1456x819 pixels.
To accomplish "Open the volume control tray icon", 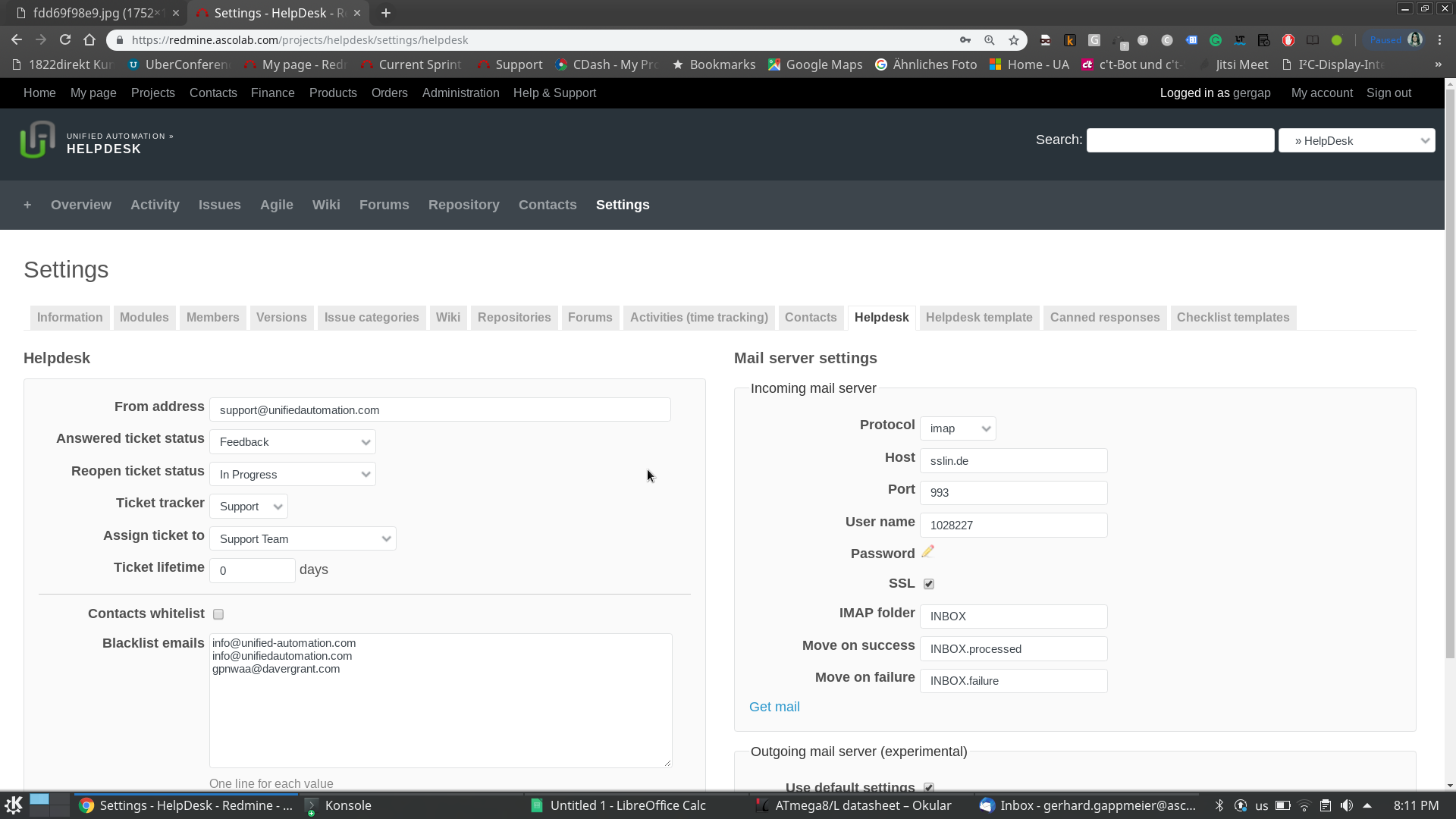I will click(1347, 805).
